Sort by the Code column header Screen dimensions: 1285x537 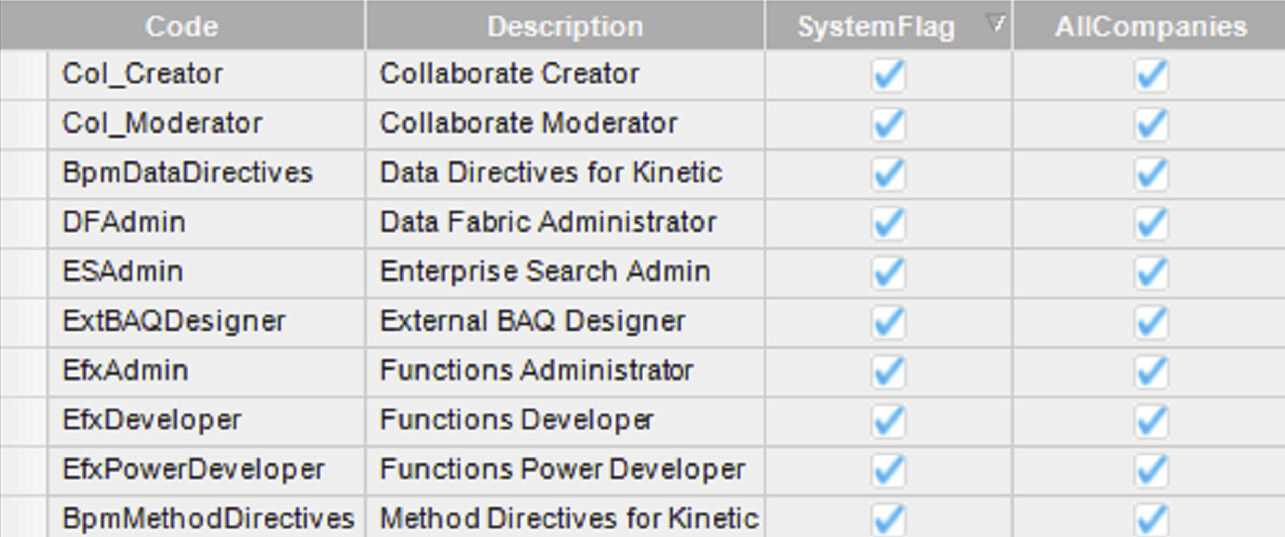click(181, 26)
